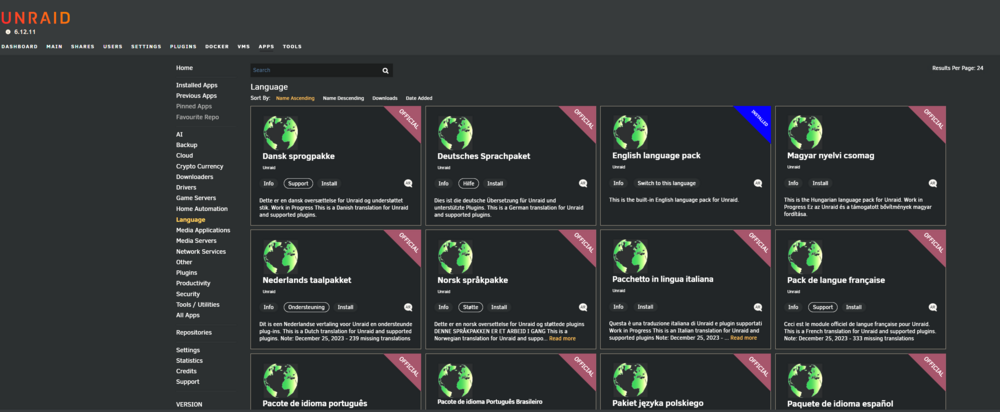This screenshot has height=412, width=1000.
Task: Open Credits in the sidebar
Action: pyautogui.click(x=186, y=371)
